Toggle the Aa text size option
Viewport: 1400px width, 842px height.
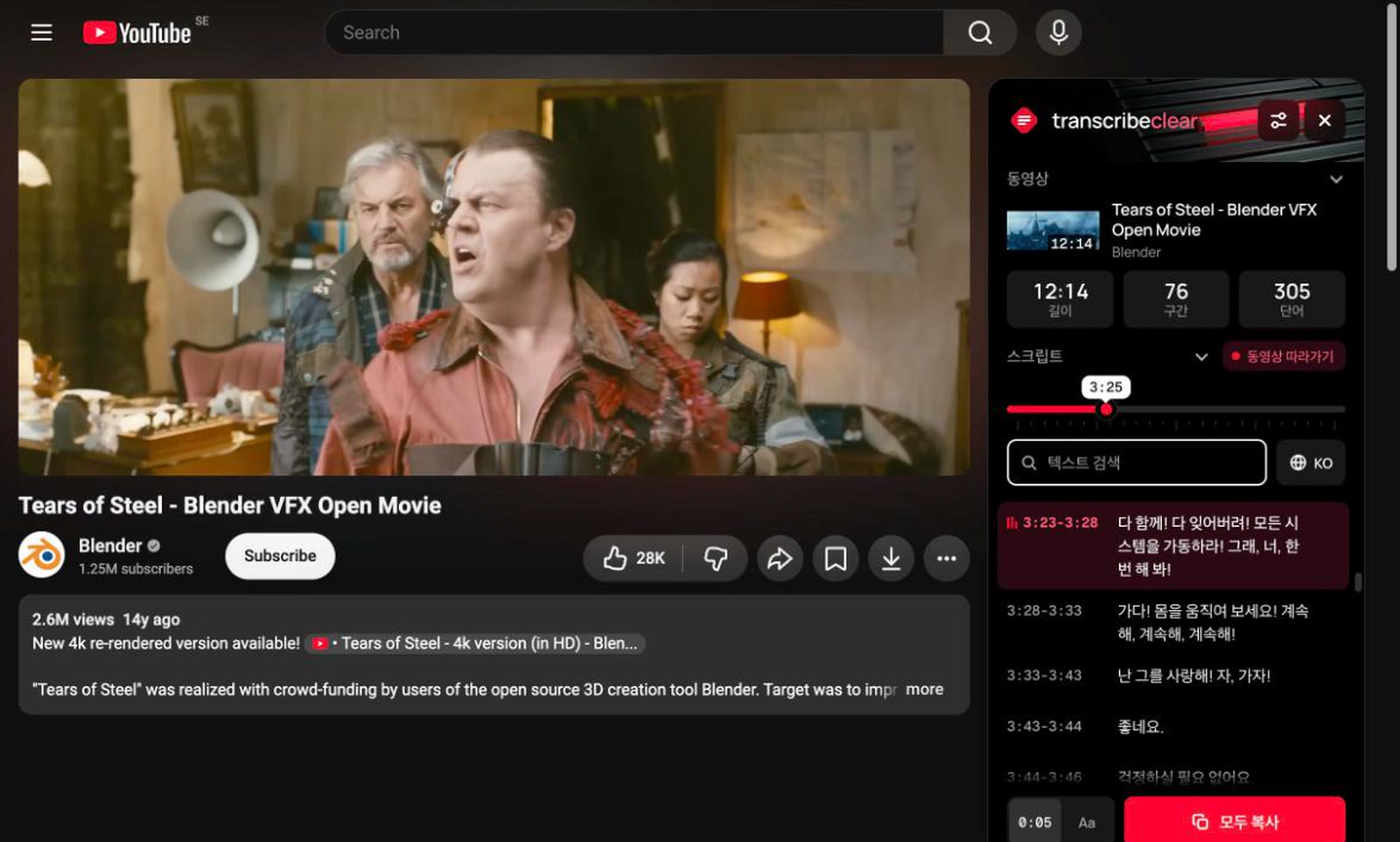[1087, 823]
